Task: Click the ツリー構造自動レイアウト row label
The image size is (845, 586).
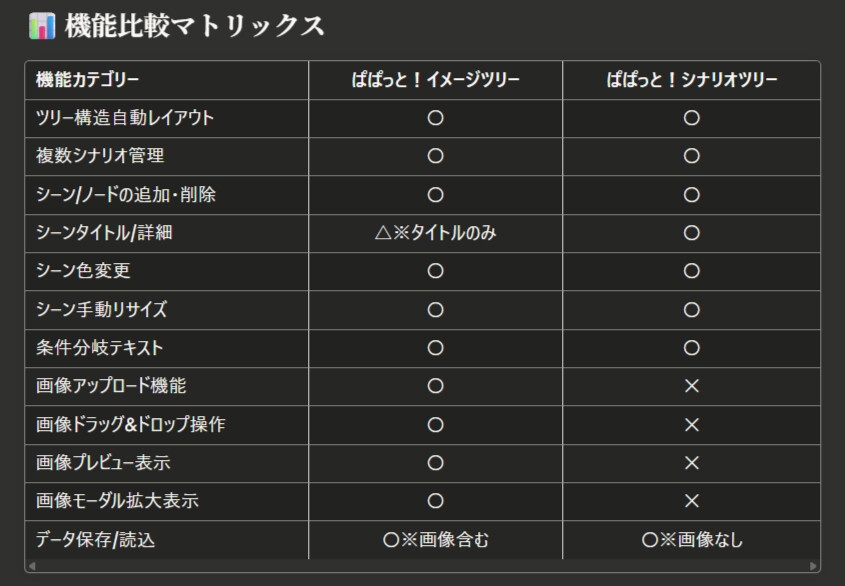Action: tap(125, 118)
